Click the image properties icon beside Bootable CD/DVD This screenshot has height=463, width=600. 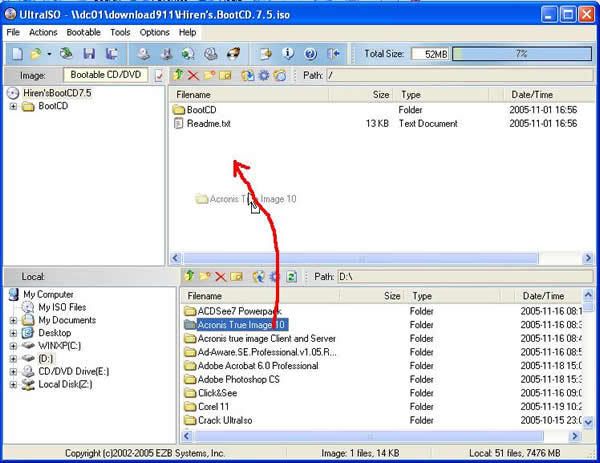159,75
